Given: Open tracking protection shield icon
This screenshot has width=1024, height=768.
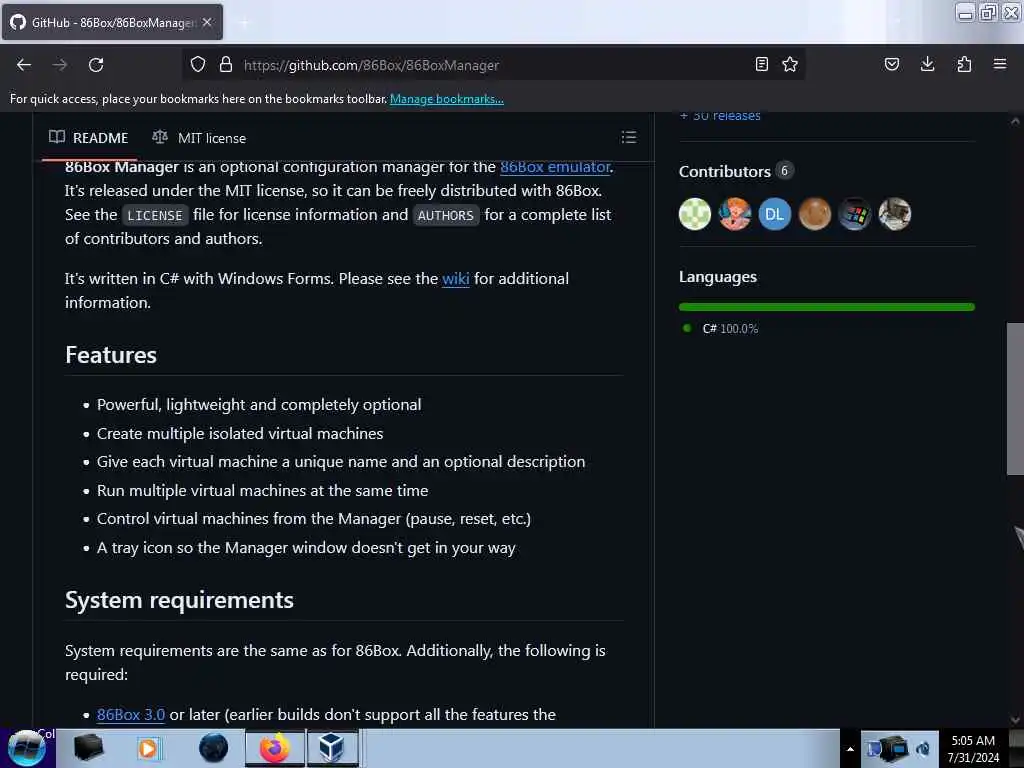Looking at the screenshot, I should 198,65.
